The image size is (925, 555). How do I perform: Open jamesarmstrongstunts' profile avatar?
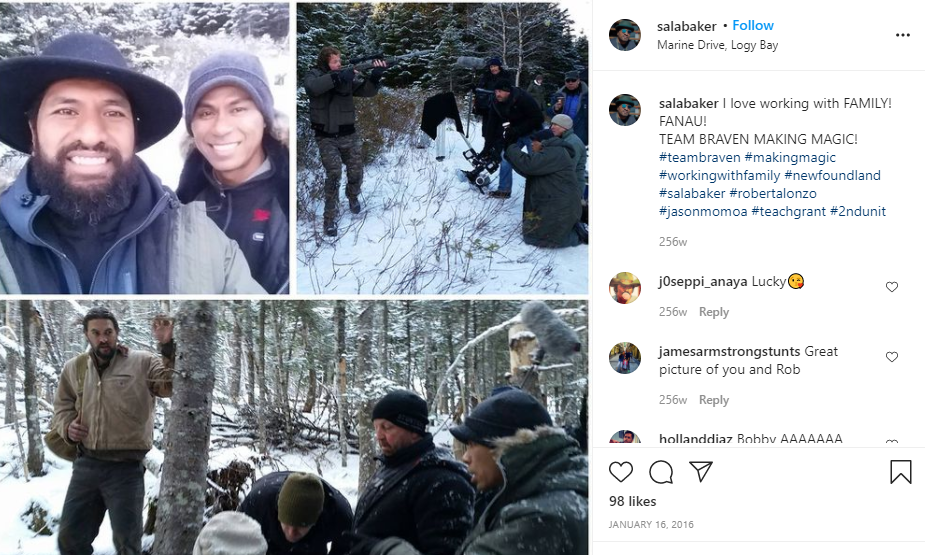click(x=625, y=358)
